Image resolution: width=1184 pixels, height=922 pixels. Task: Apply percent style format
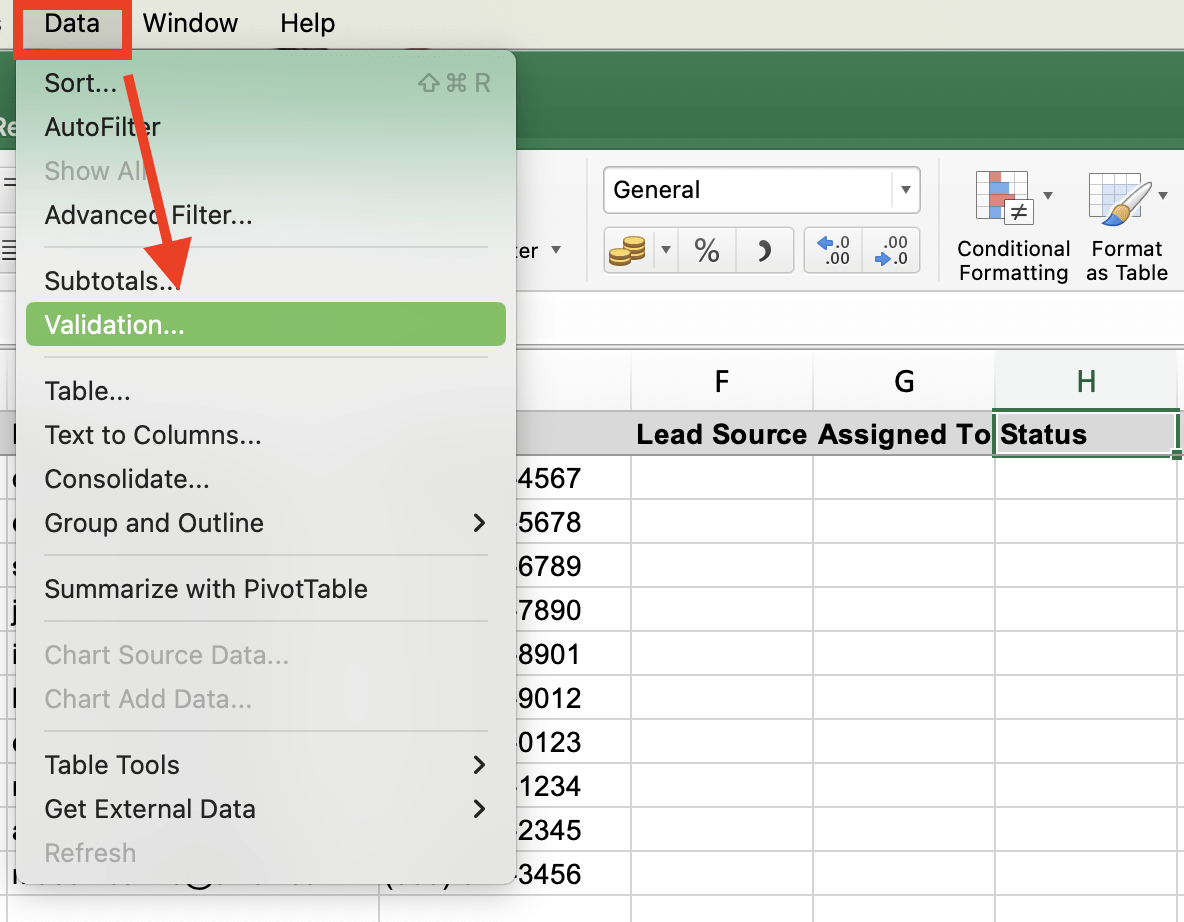[x=707, y=250]
